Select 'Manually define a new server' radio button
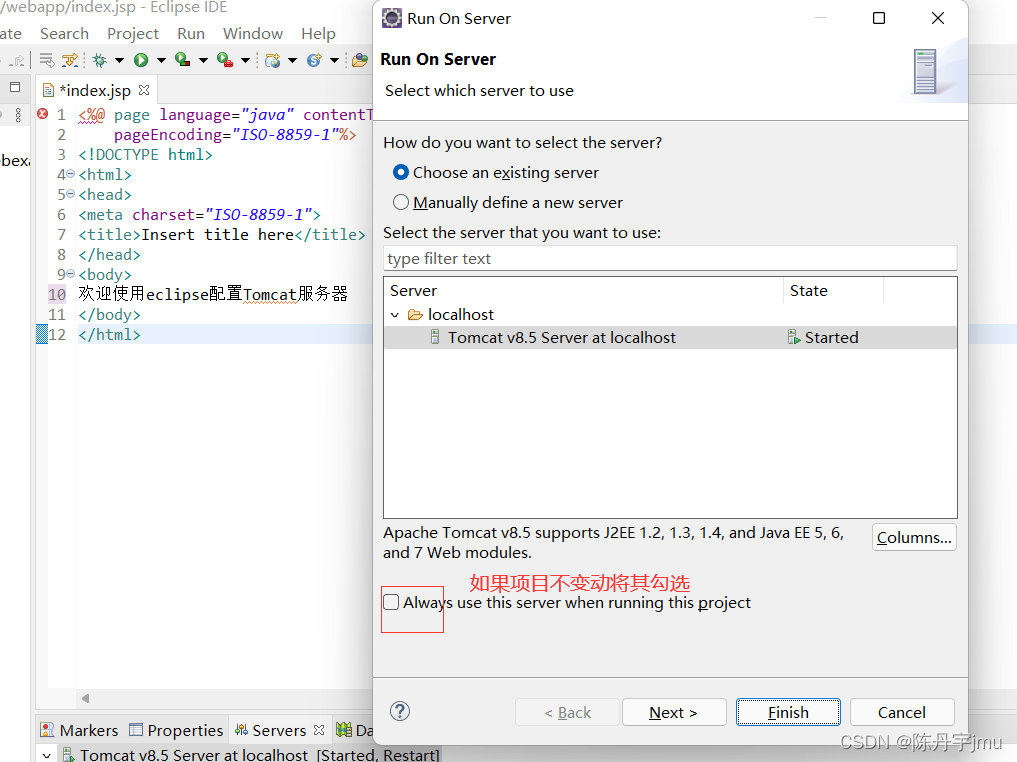 click(401, 202)
